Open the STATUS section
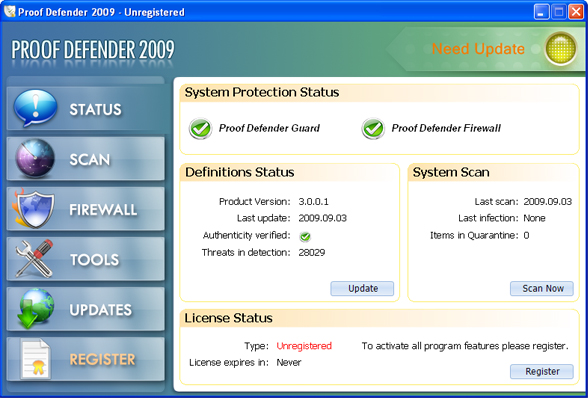Screen dimensions: 588x398 [x=86, y=108]
